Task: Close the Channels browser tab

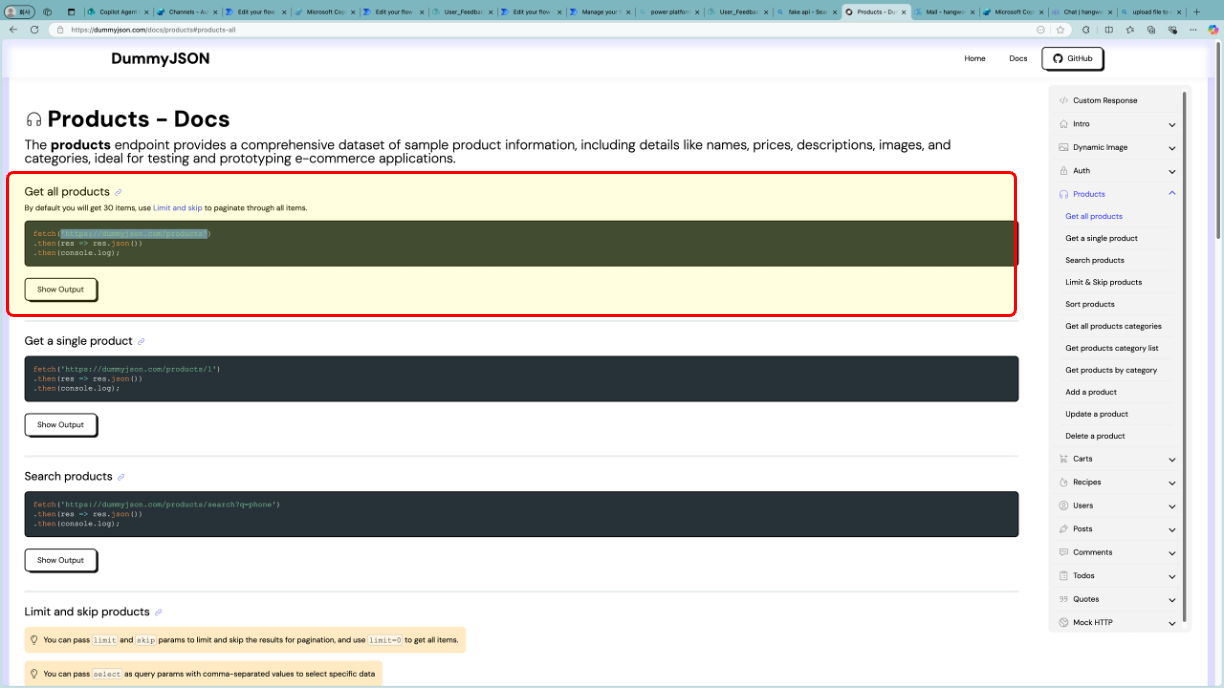Action: coord(215,12)
